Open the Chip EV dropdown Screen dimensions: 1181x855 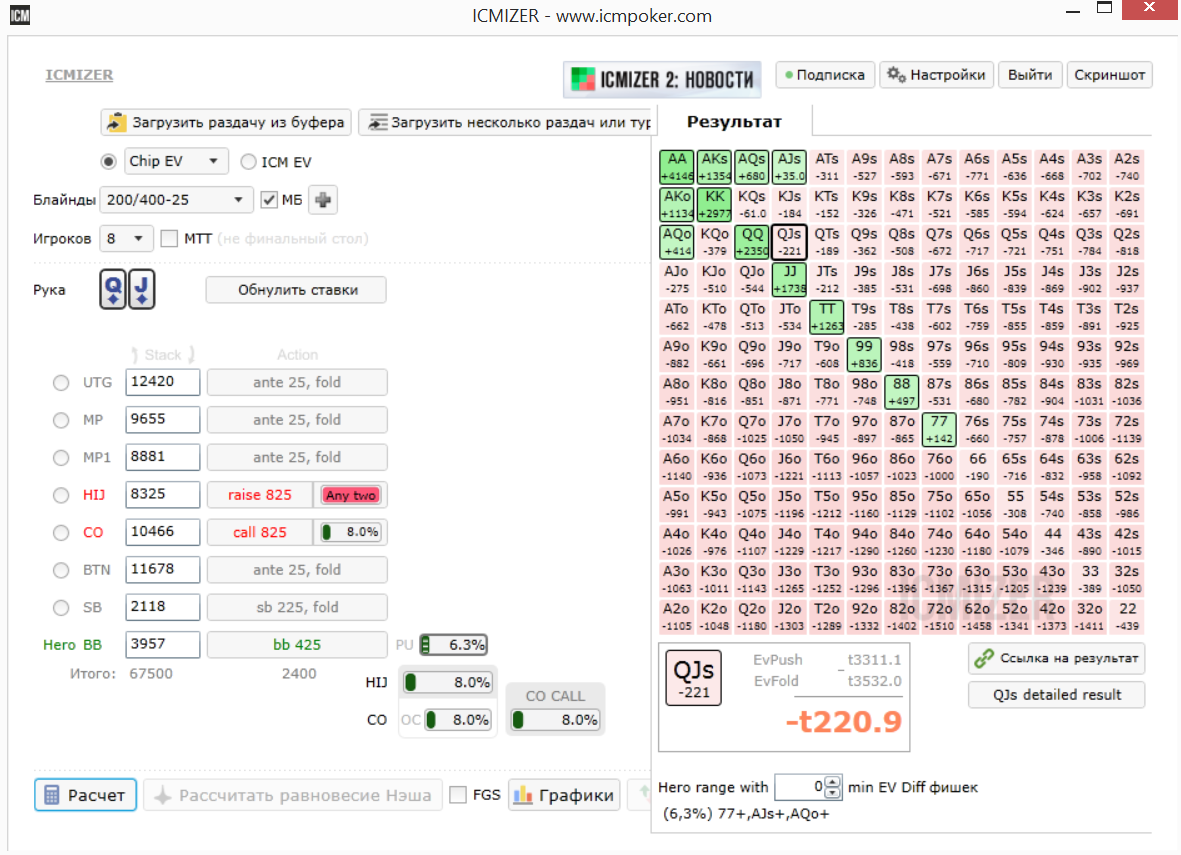coord(175,161)
